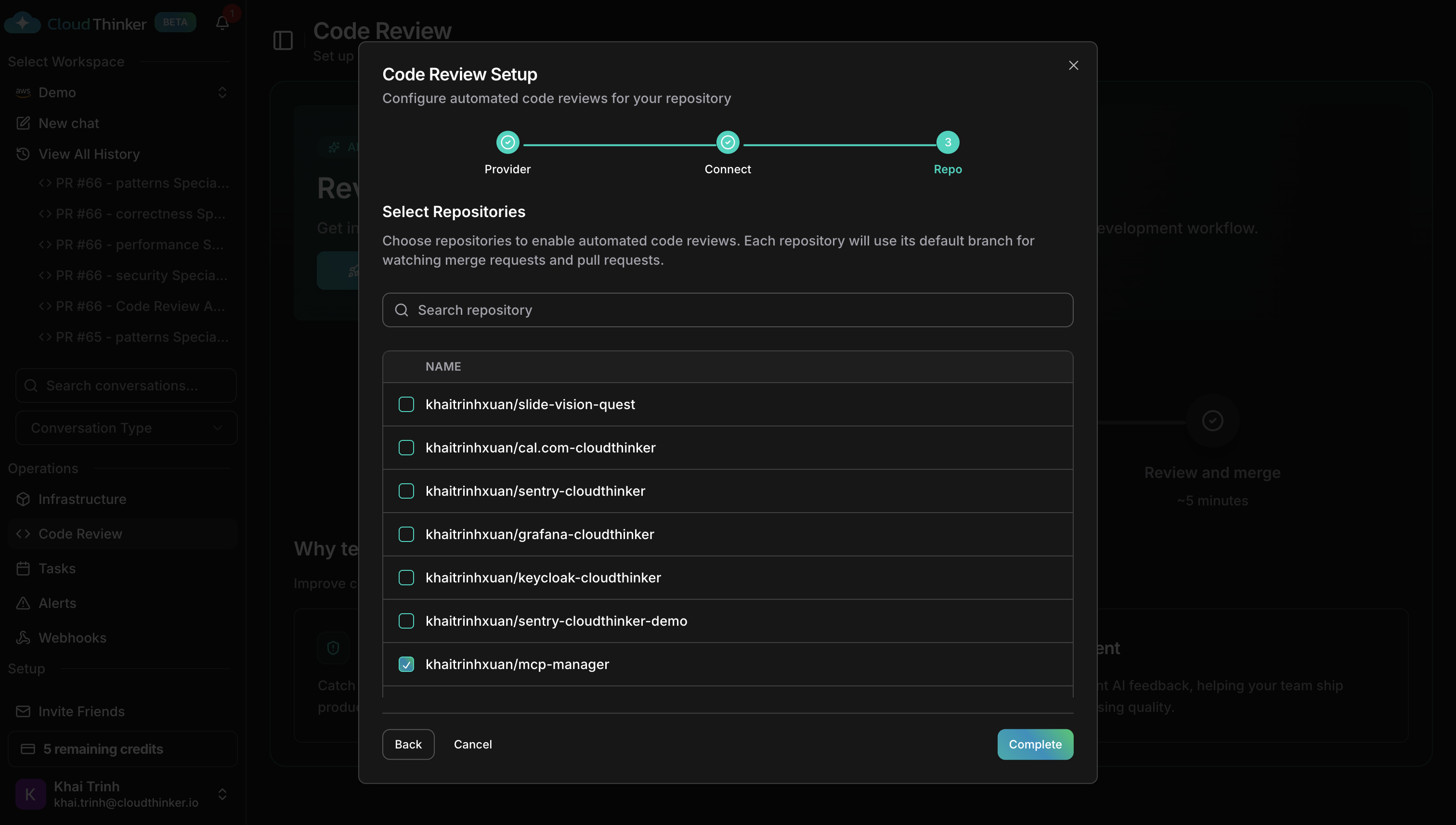Uncheck the mcp-manager repository checkbox
1456x825 pixels.
(x=406, y=664)
